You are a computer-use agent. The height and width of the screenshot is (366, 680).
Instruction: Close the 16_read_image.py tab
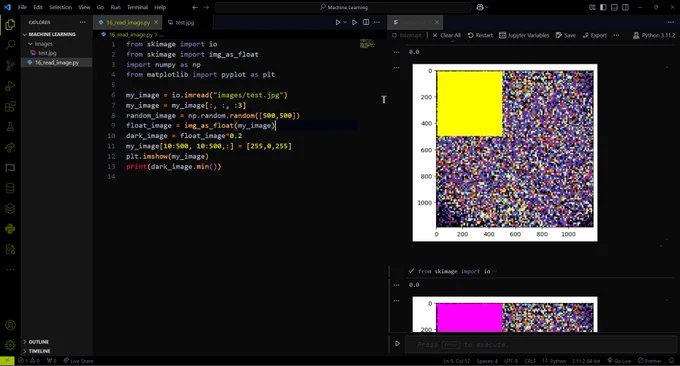point(156,22)
